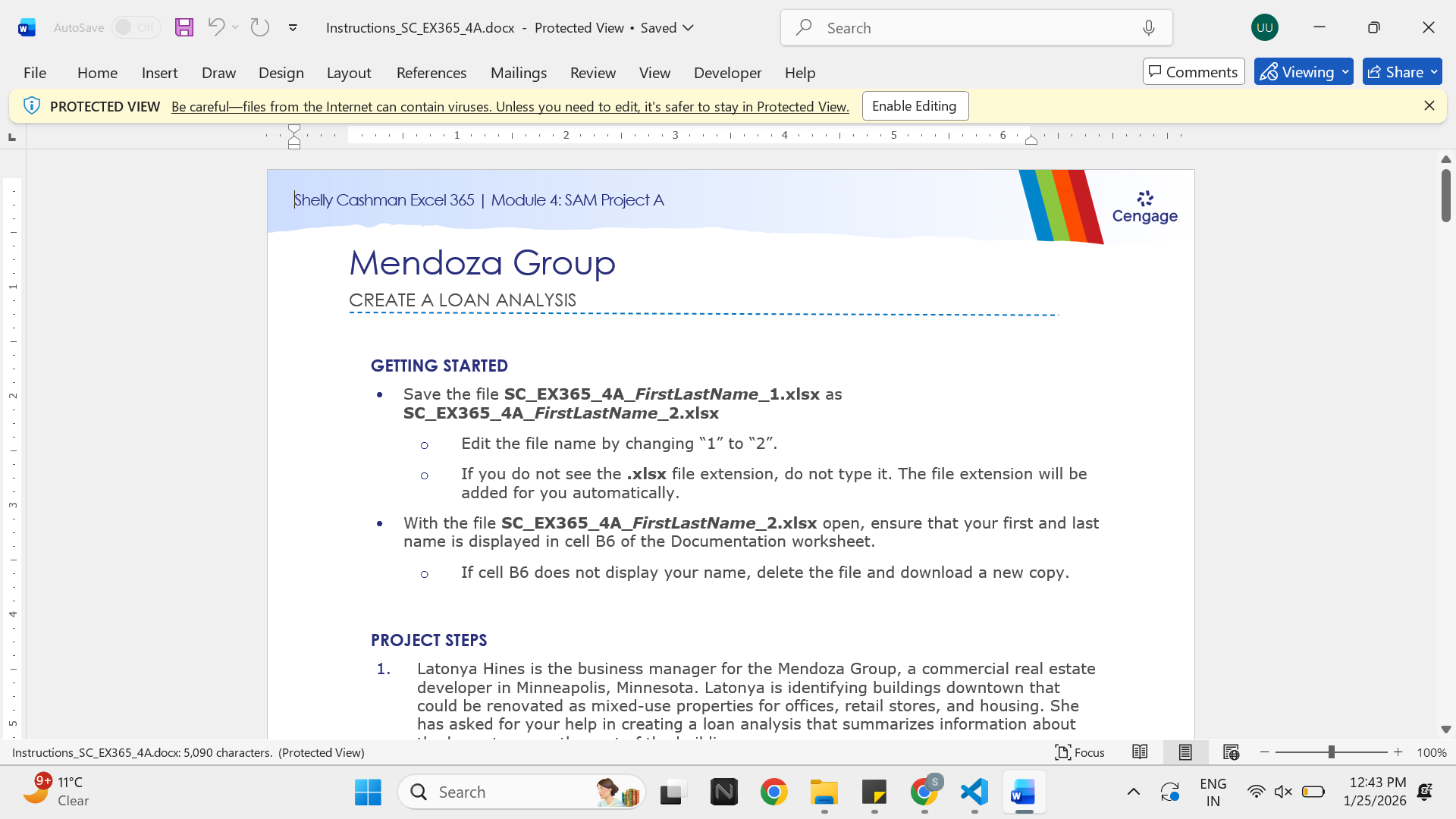This screenshot has height=819, width=1456.
Task: Go to the Review tab
Action: click(x=593, y=73)
